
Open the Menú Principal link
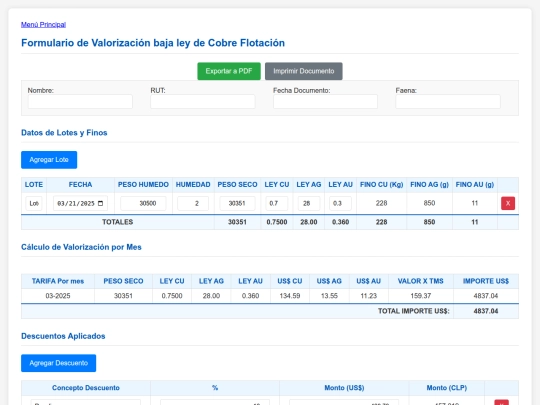click(x=43, y=24)
